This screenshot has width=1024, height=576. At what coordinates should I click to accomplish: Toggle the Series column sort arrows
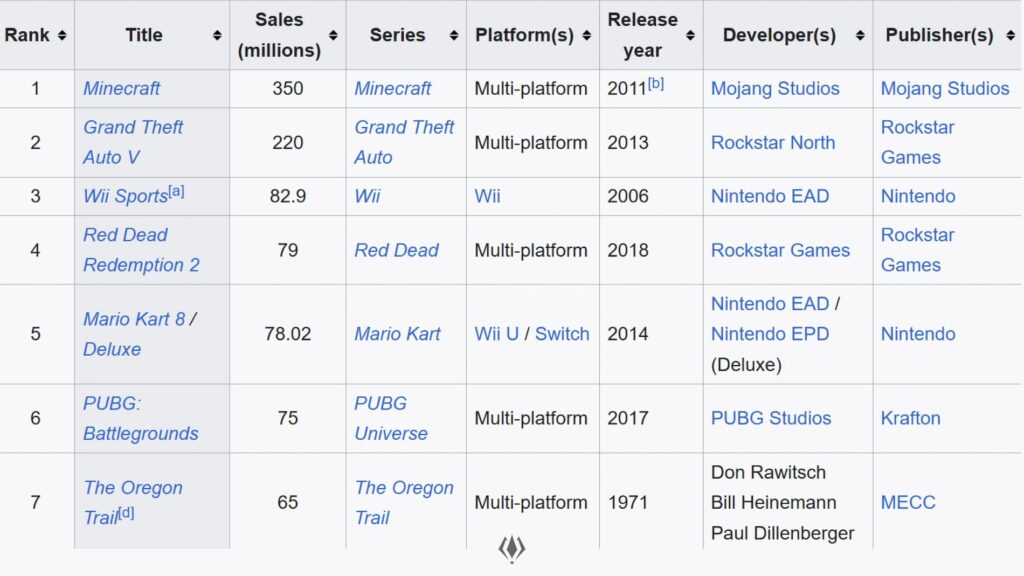(x=453, y=35)
